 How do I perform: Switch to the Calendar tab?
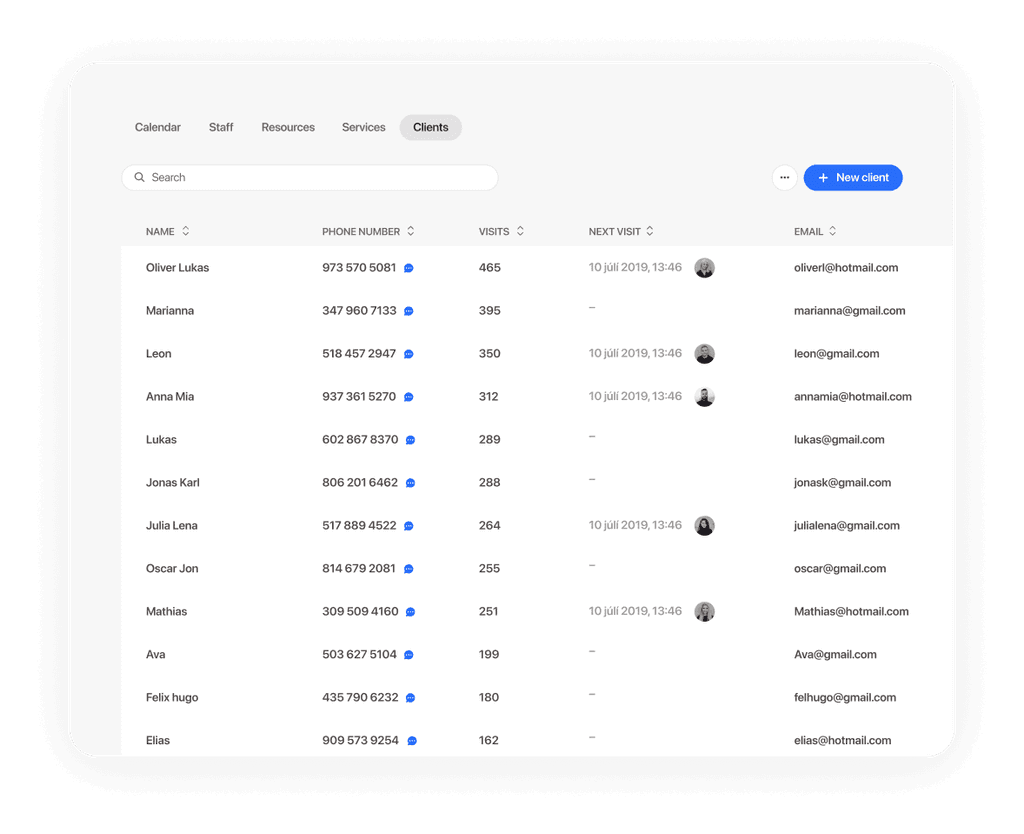157,127
